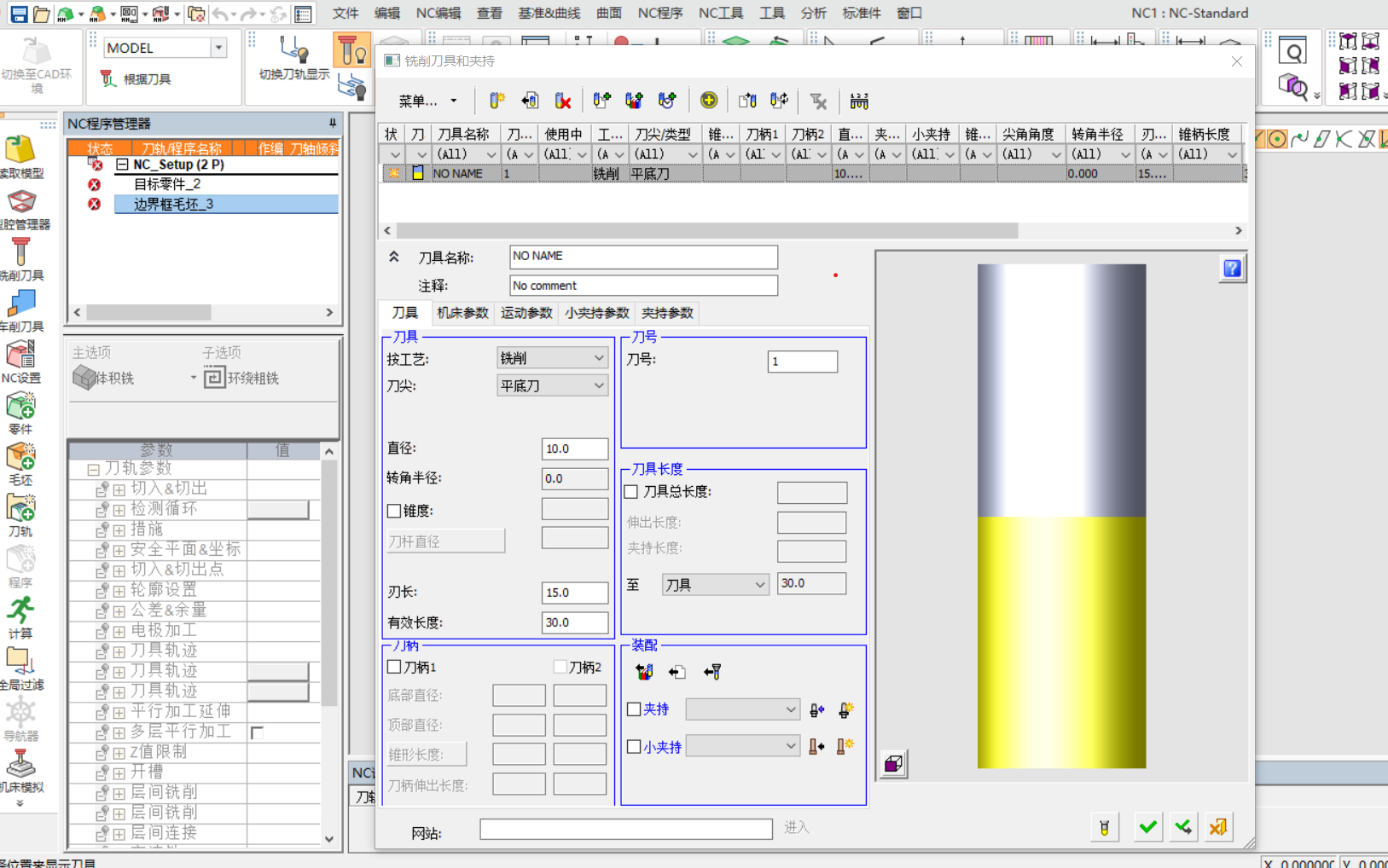Tick the 刀柄1 checkbox
Viewport: 1388px width, 868px height.
394,667
